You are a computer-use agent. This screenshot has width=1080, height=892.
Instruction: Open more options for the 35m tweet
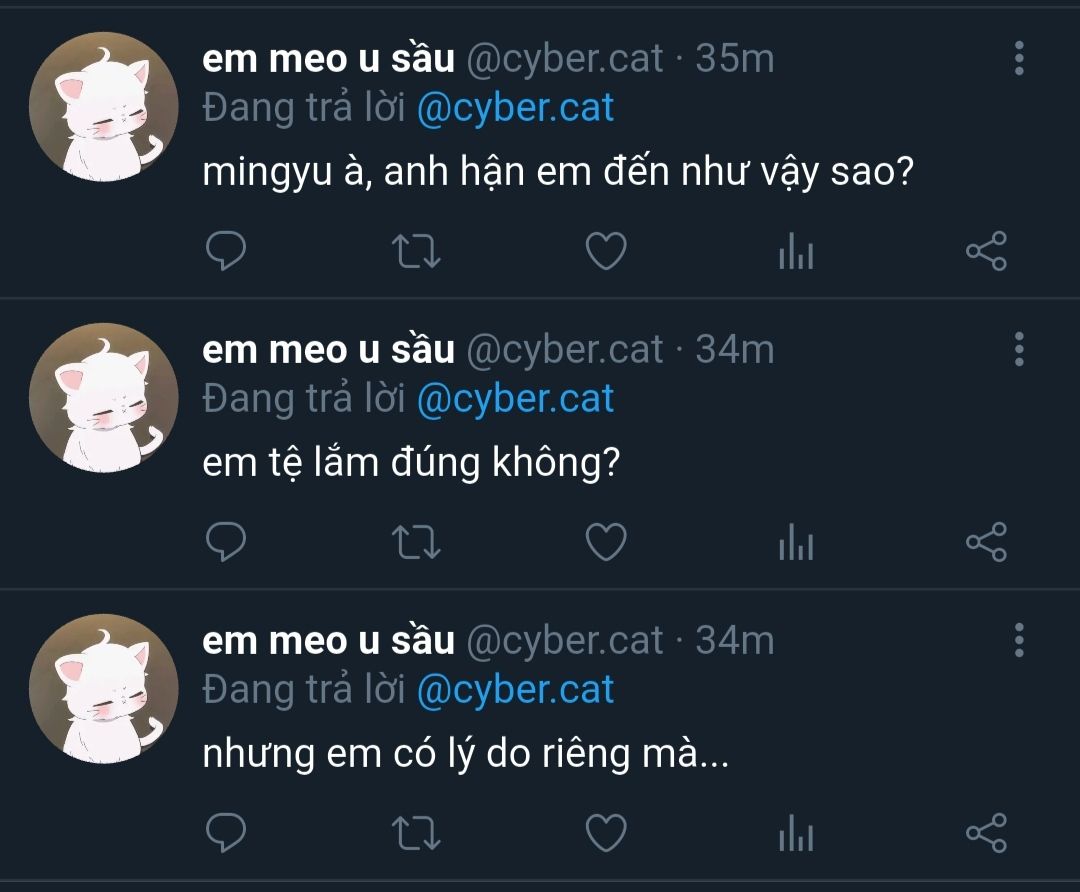1019,59
